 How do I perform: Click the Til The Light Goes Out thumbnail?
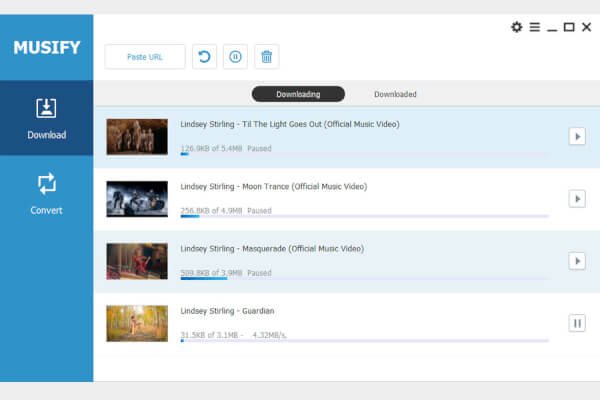point(137,137)
